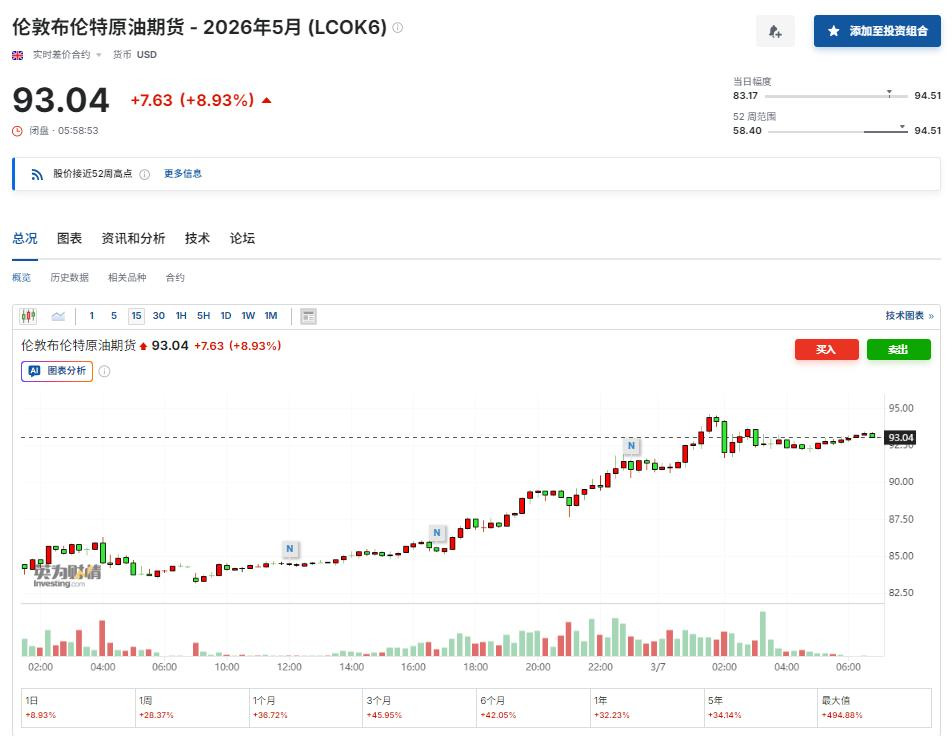Click the red 买入 button
The height and width of the screenshot is (736, 952).
coord(826,349)
